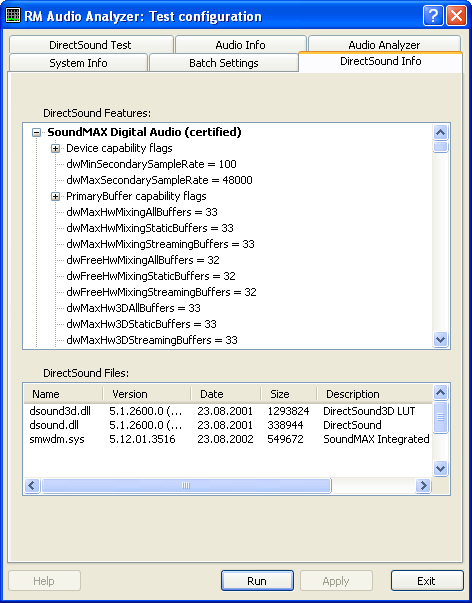Click files list scroll right arrow
This screenshot has height=603, width=472.
(x=424, y=485)
